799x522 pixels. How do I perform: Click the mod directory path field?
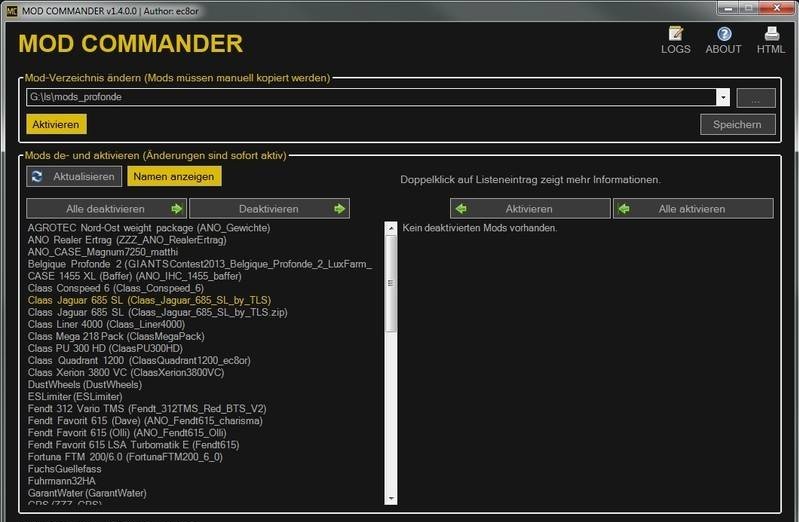click(370, 98)
